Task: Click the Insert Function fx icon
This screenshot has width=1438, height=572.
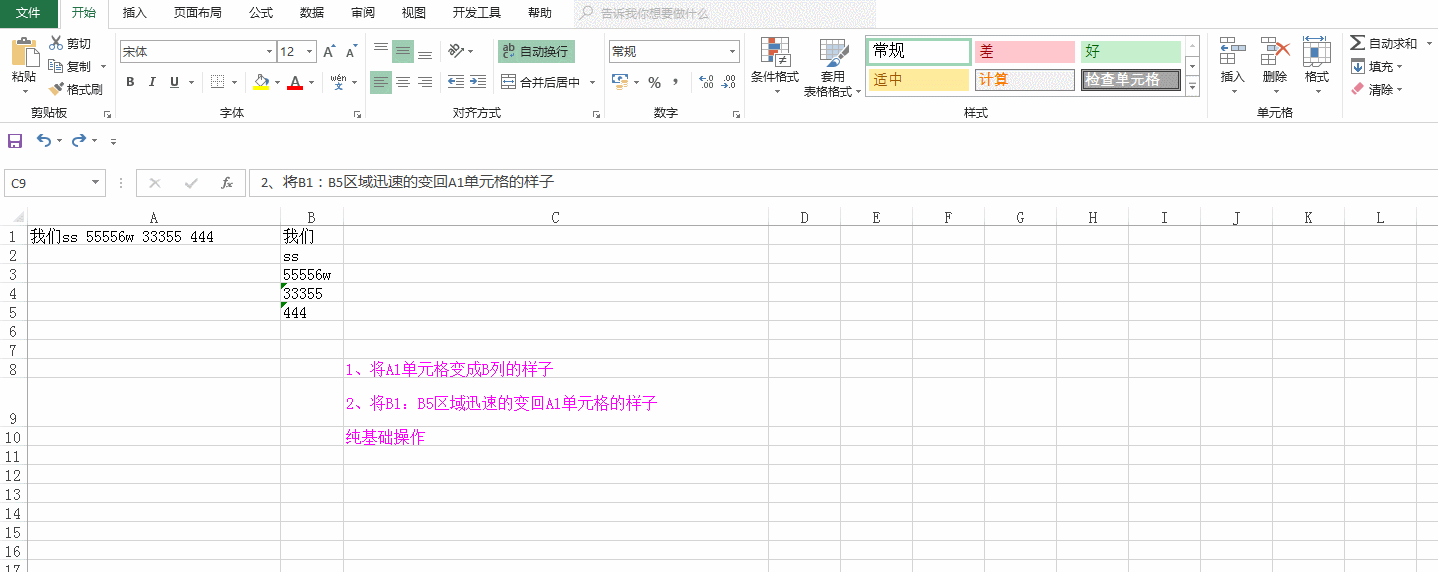Action: (227, 183)
